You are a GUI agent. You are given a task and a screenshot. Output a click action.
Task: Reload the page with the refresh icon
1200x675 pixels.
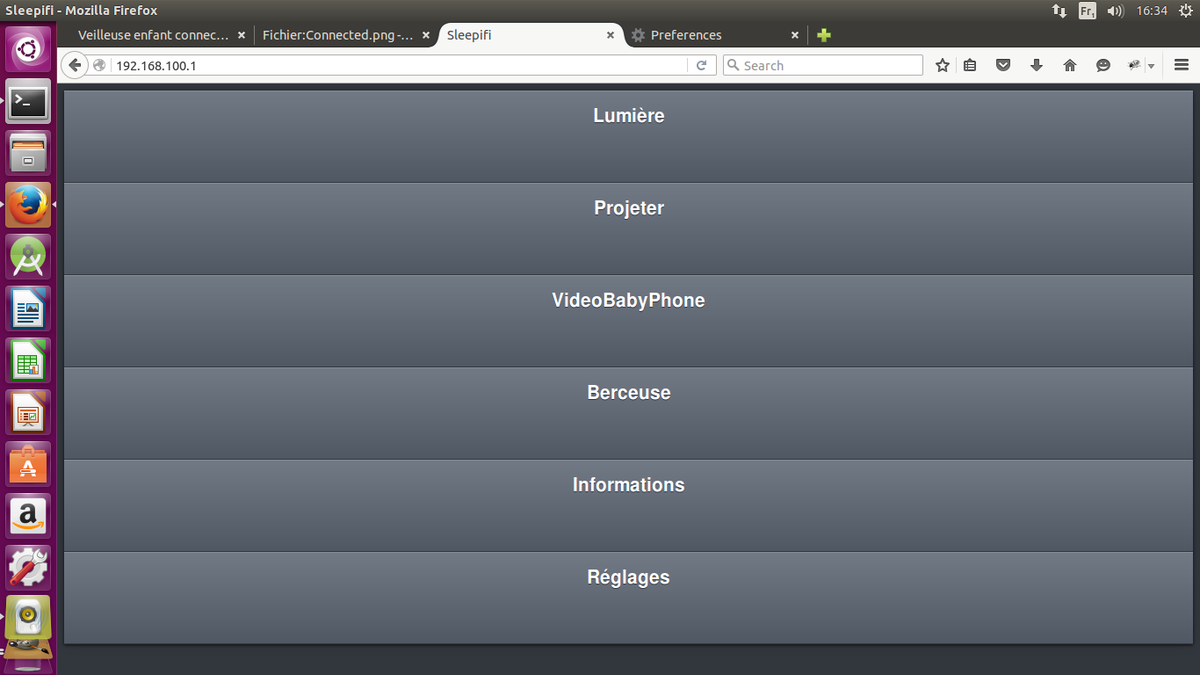pyautogui.click(x=702, y=65)
